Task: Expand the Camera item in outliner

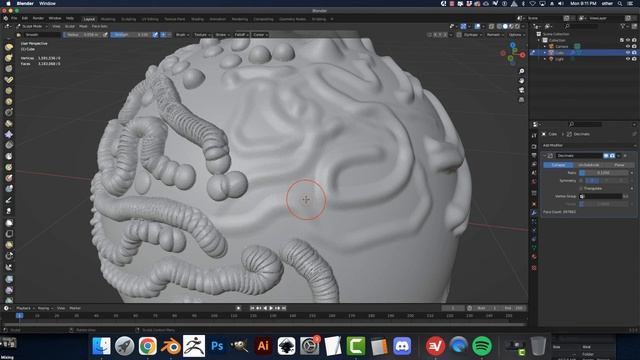Action: (545, 47)
